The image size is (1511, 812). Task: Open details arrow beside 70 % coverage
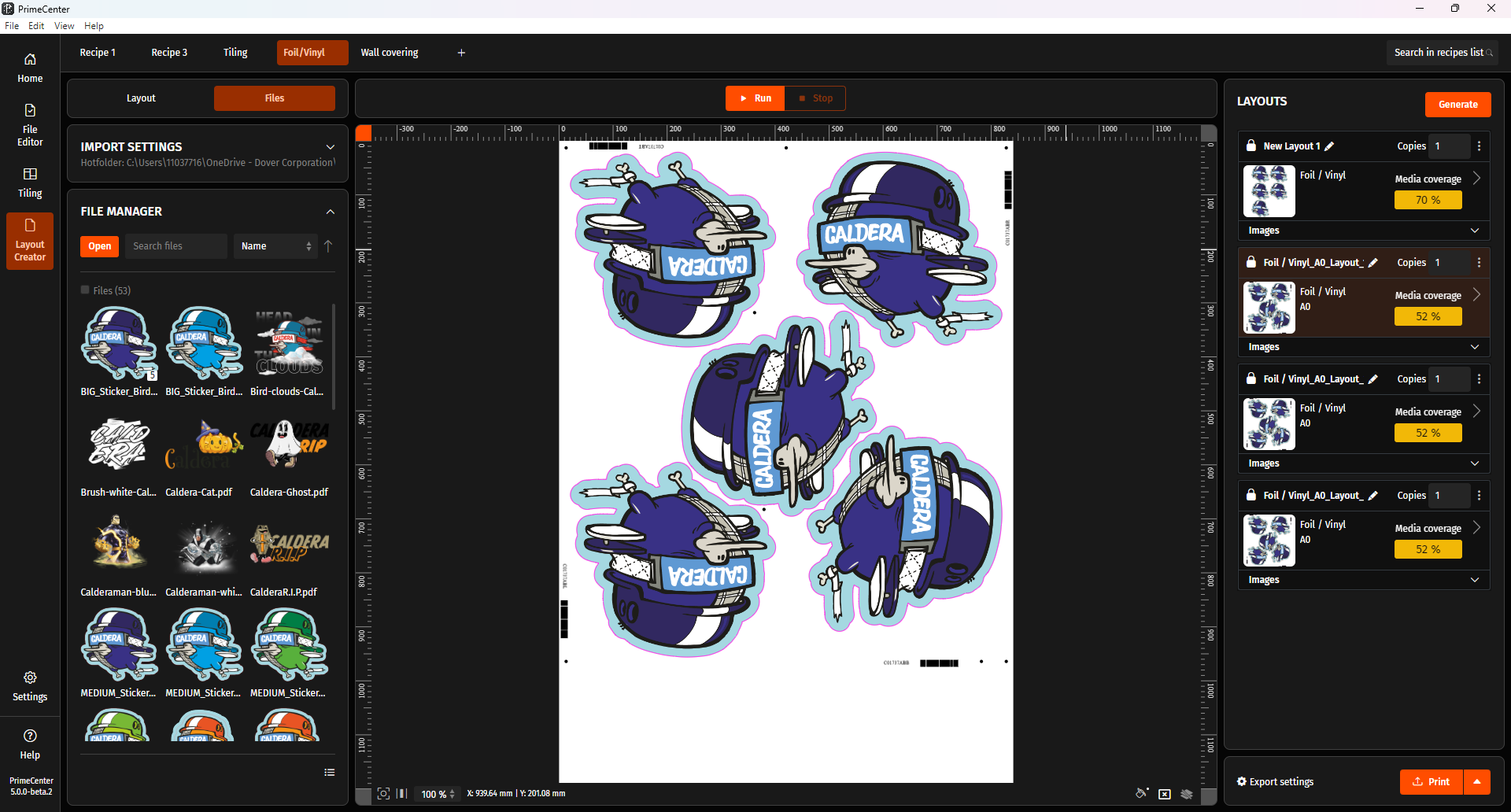(1477, 179)
